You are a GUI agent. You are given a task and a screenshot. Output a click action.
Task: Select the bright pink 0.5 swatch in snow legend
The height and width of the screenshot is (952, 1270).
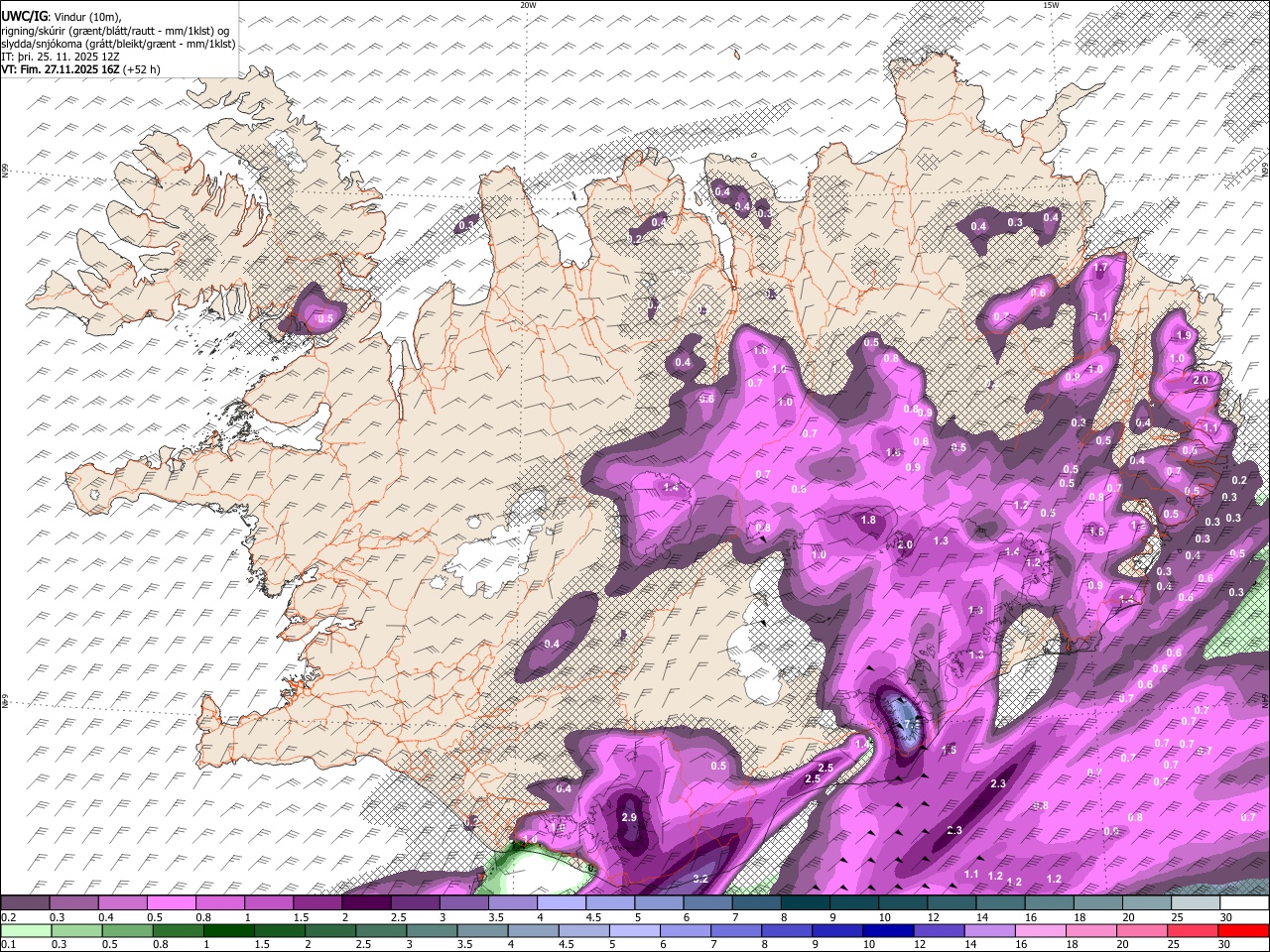tap(171, 903)
